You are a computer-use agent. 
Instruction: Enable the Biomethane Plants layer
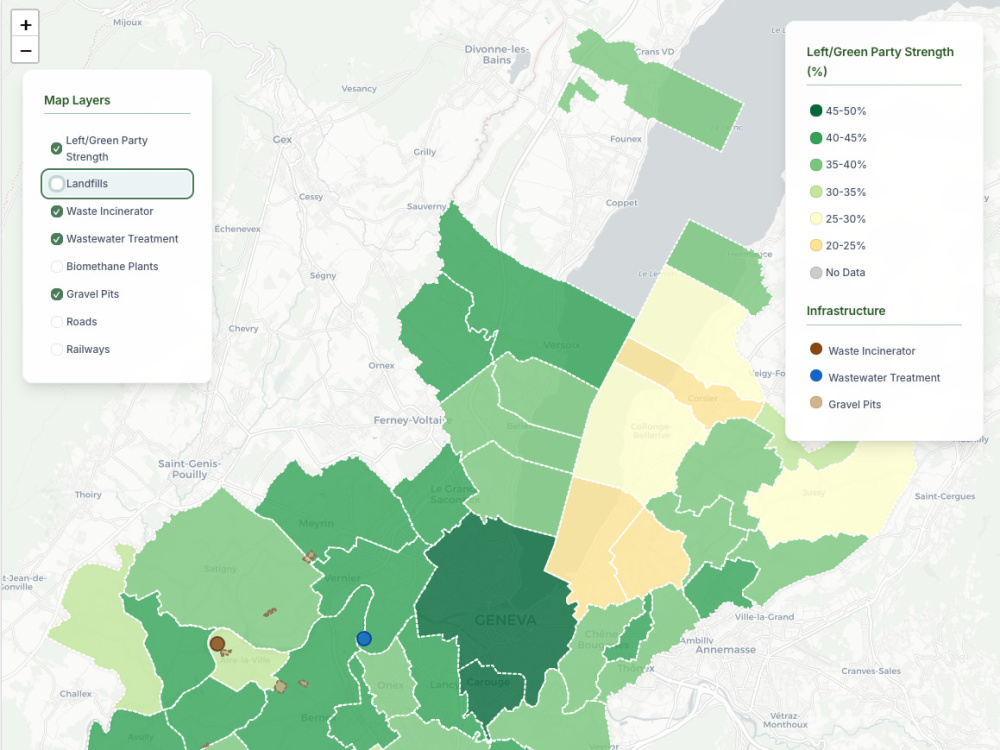point(57,267)
